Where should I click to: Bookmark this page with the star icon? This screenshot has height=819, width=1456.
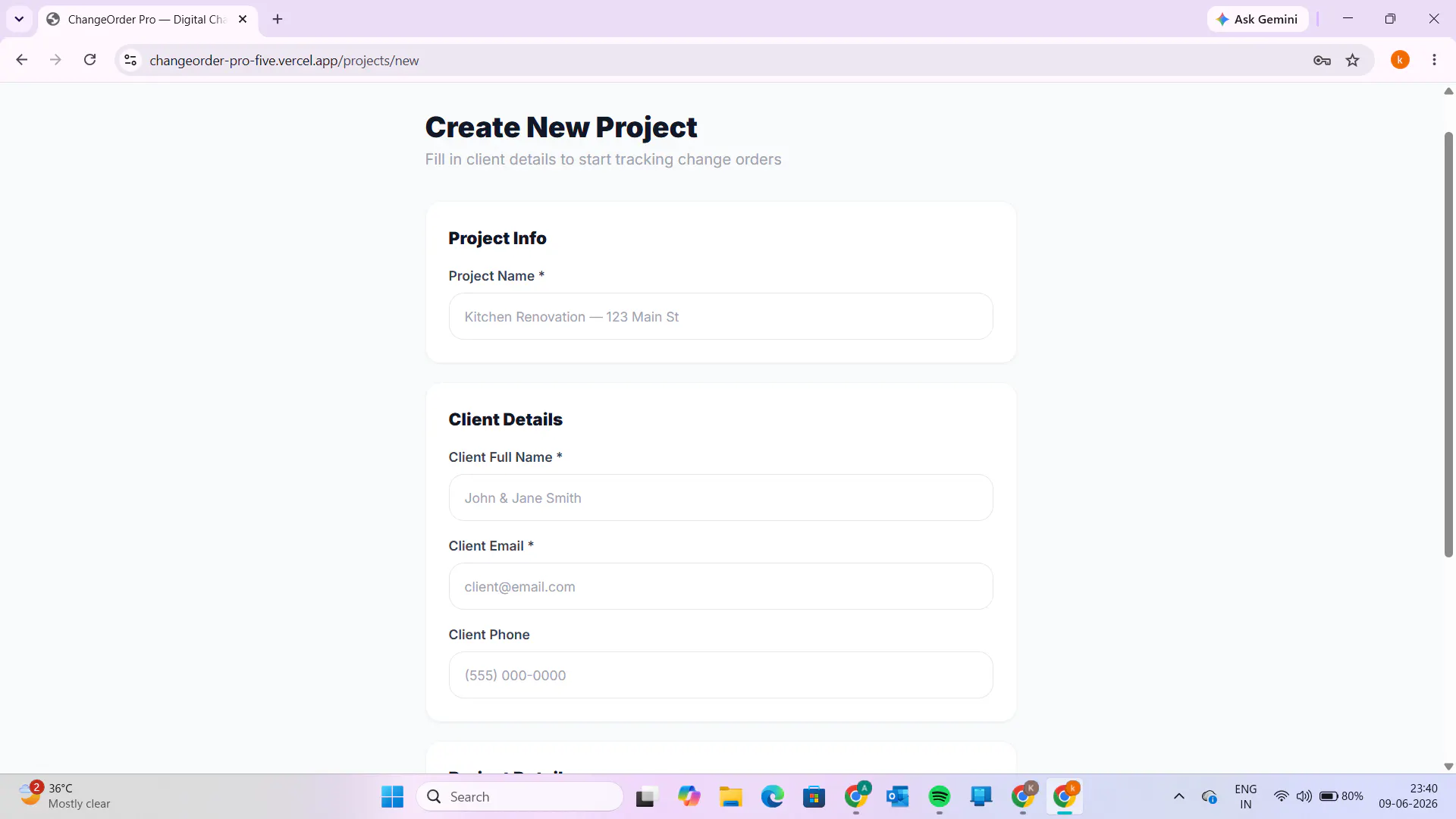1353,60
